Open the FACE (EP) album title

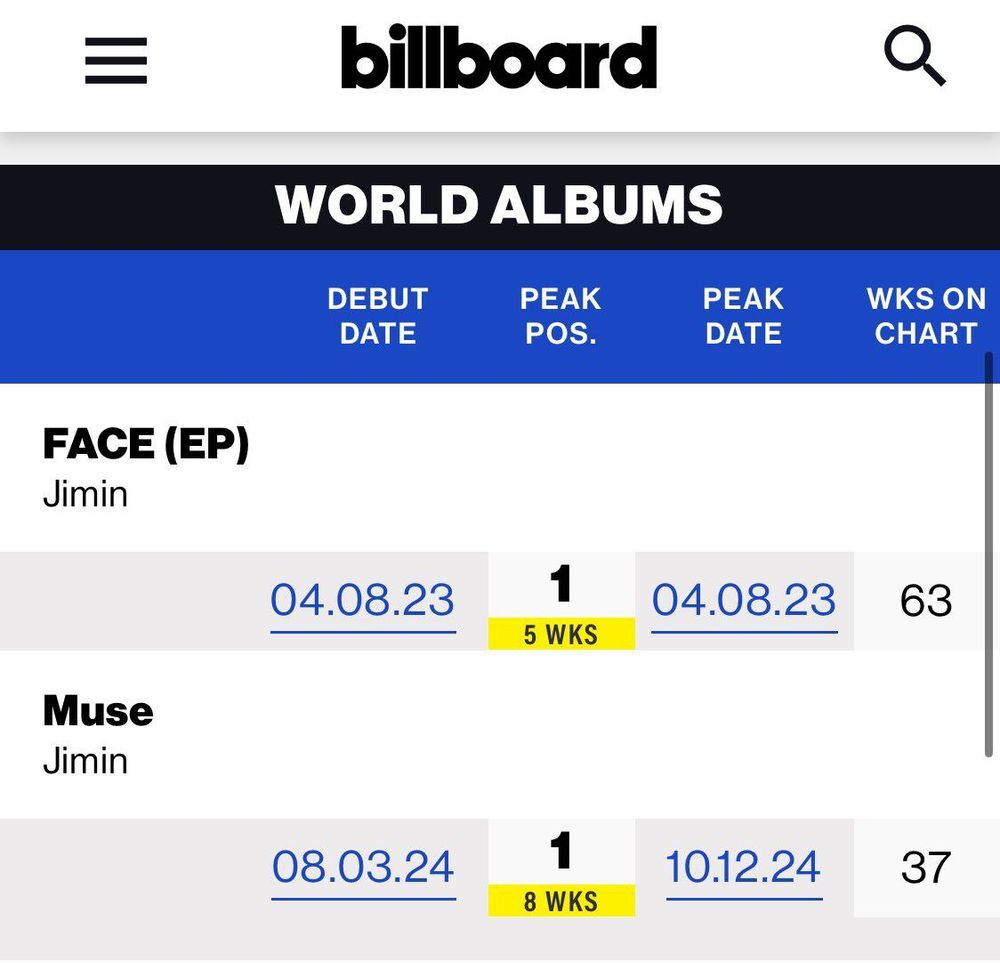146,445
